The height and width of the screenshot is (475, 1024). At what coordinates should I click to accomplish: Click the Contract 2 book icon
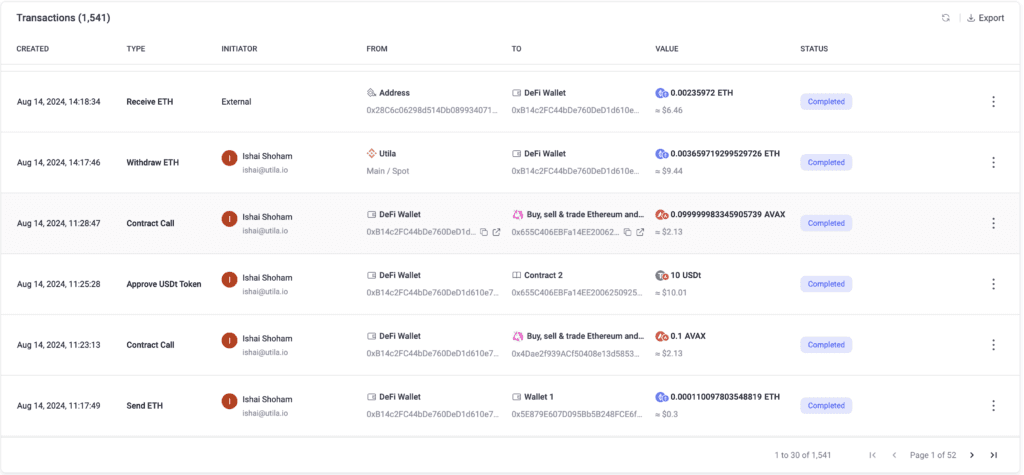[x=516, y=275]
